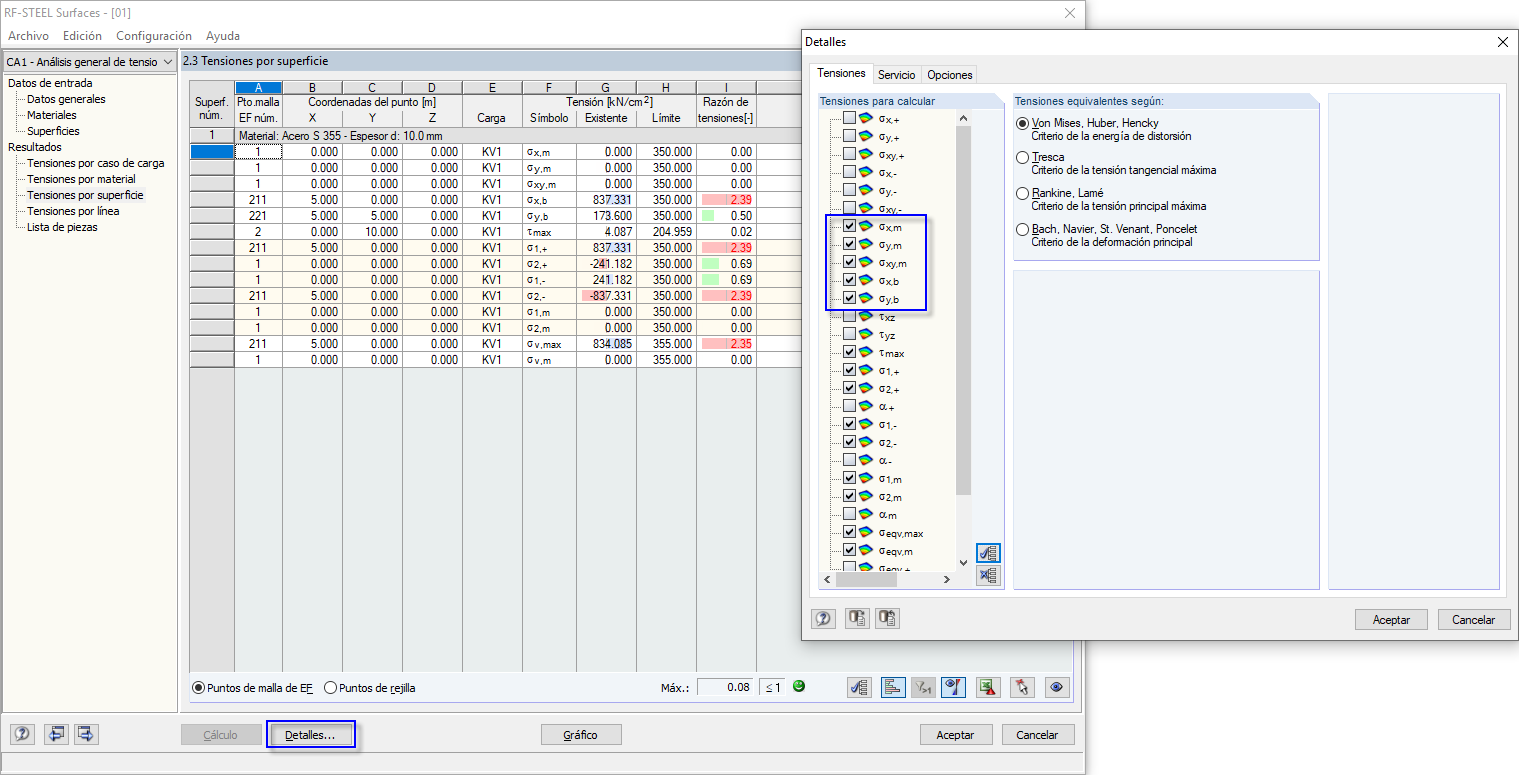
Task: Choose Bach, Navier, St. Venant, Poncelet option
Action: pos(1022,230)
